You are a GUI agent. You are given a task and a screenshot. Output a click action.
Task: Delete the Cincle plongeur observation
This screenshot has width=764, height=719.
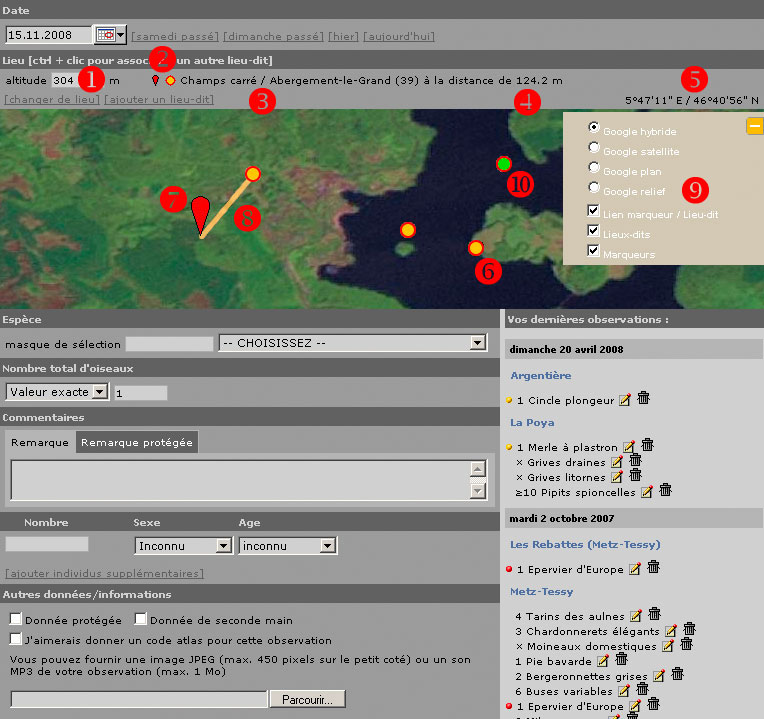644,398
